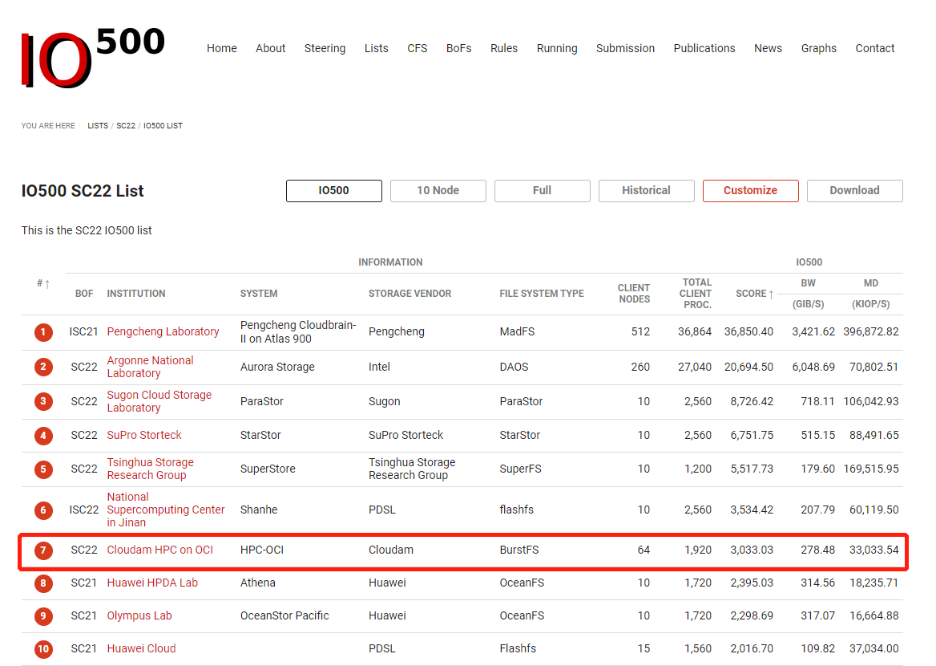This screenshot has width=936, height=666.
Task: Click rank 9 circle badge
Action: tap(43, 616)
